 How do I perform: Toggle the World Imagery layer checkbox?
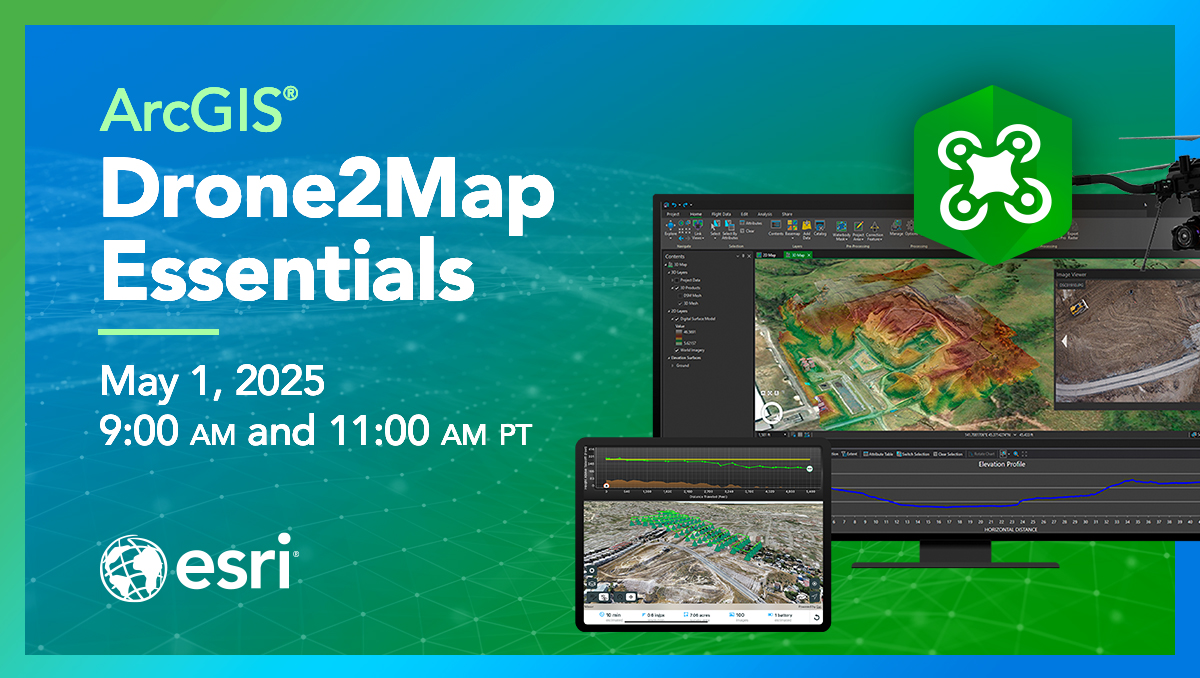tap(677, 350)
